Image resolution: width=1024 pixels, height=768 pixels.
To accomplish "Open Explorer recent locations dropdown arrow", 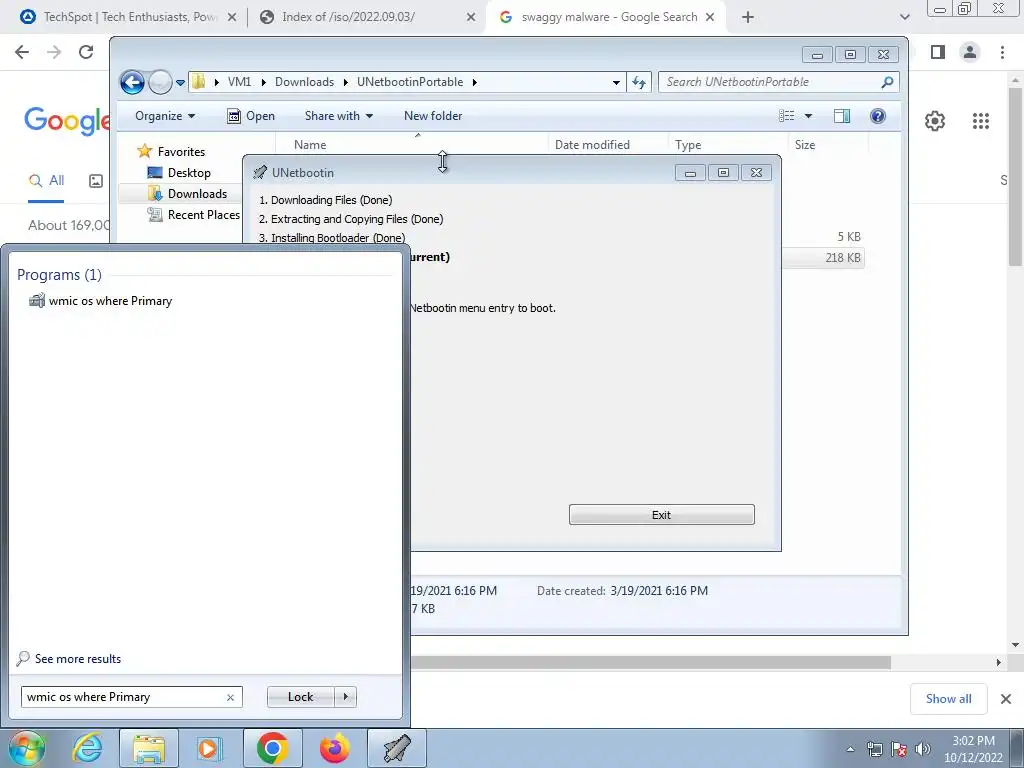I will pyautogui.click(x=180, y=83).
